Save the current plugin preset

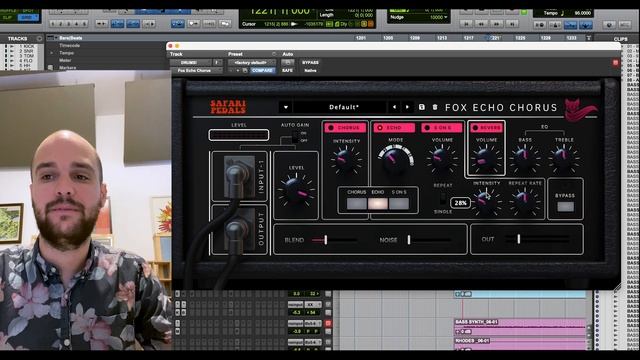pos(422,107)
